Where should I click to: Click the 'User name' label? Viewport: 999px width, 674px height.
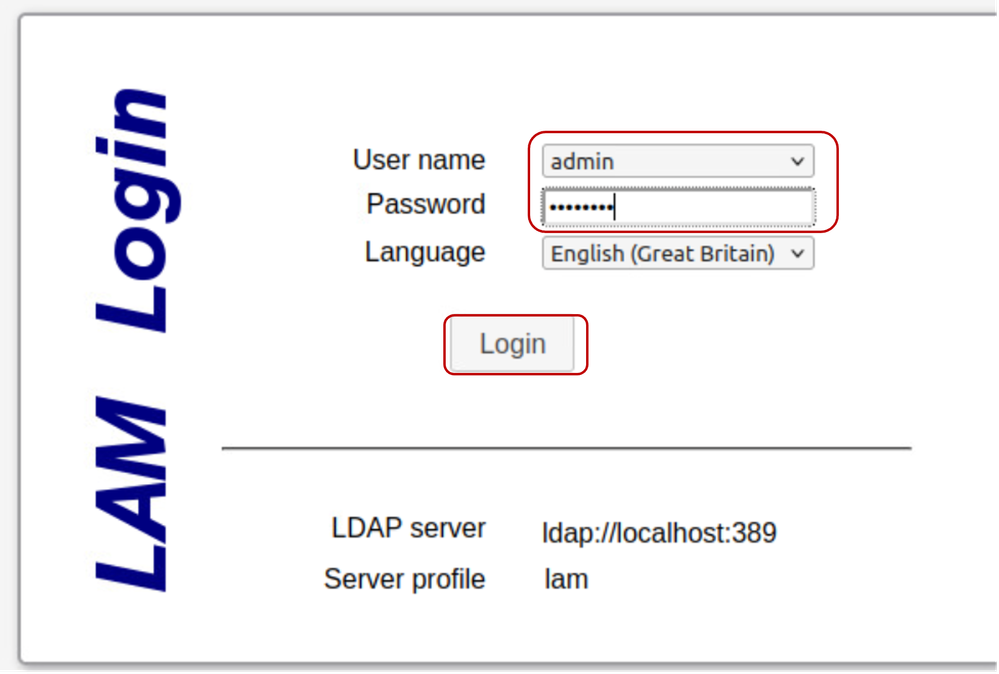pos(419,160)
